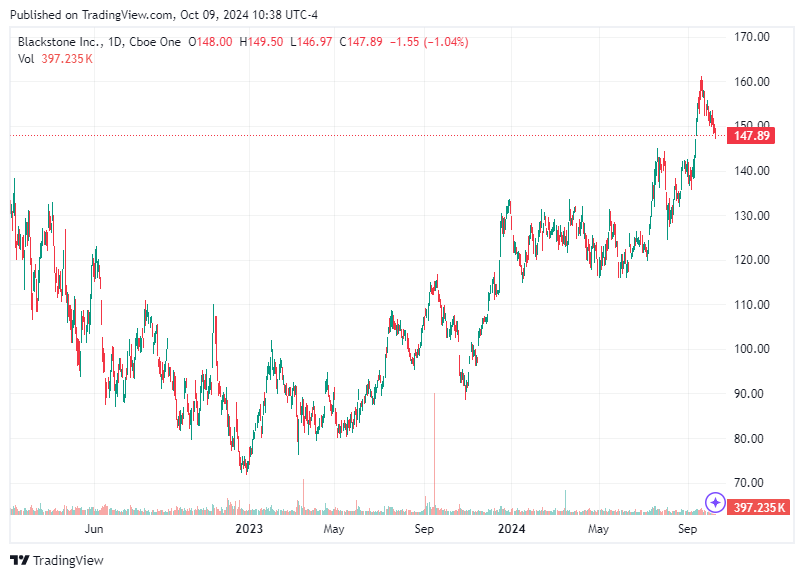
Task: Click the 110.00 price axis label
Action: [752, 305]
